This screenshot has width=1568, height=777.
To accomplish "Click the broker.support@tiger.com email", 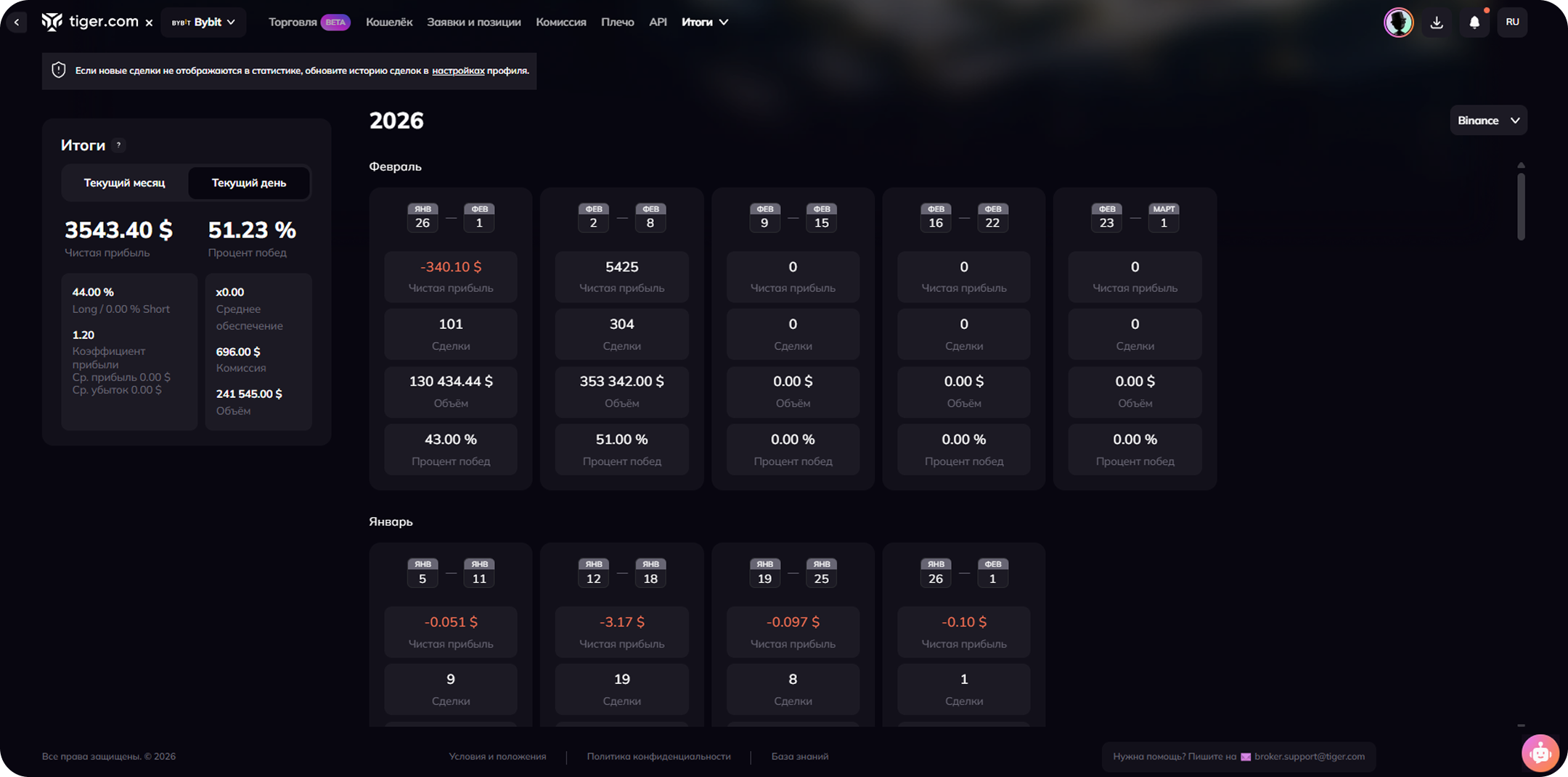I will tap(1309, 757).
